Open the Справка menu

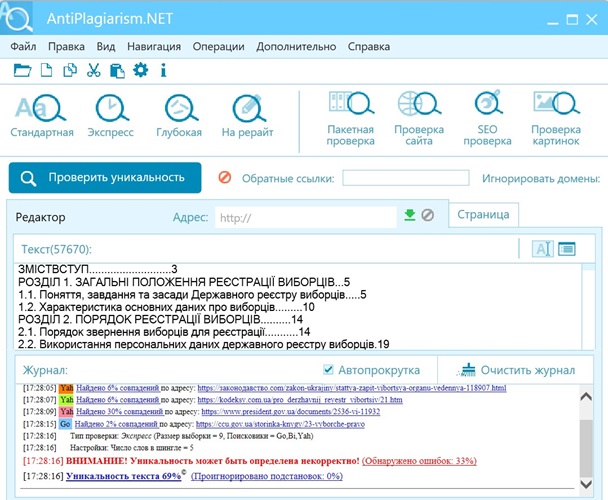(369, 47)
